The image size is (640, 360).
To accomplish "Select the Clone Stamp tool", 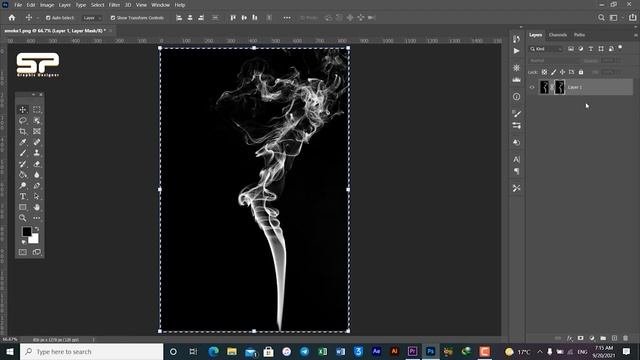I will [x=37, y=153].
